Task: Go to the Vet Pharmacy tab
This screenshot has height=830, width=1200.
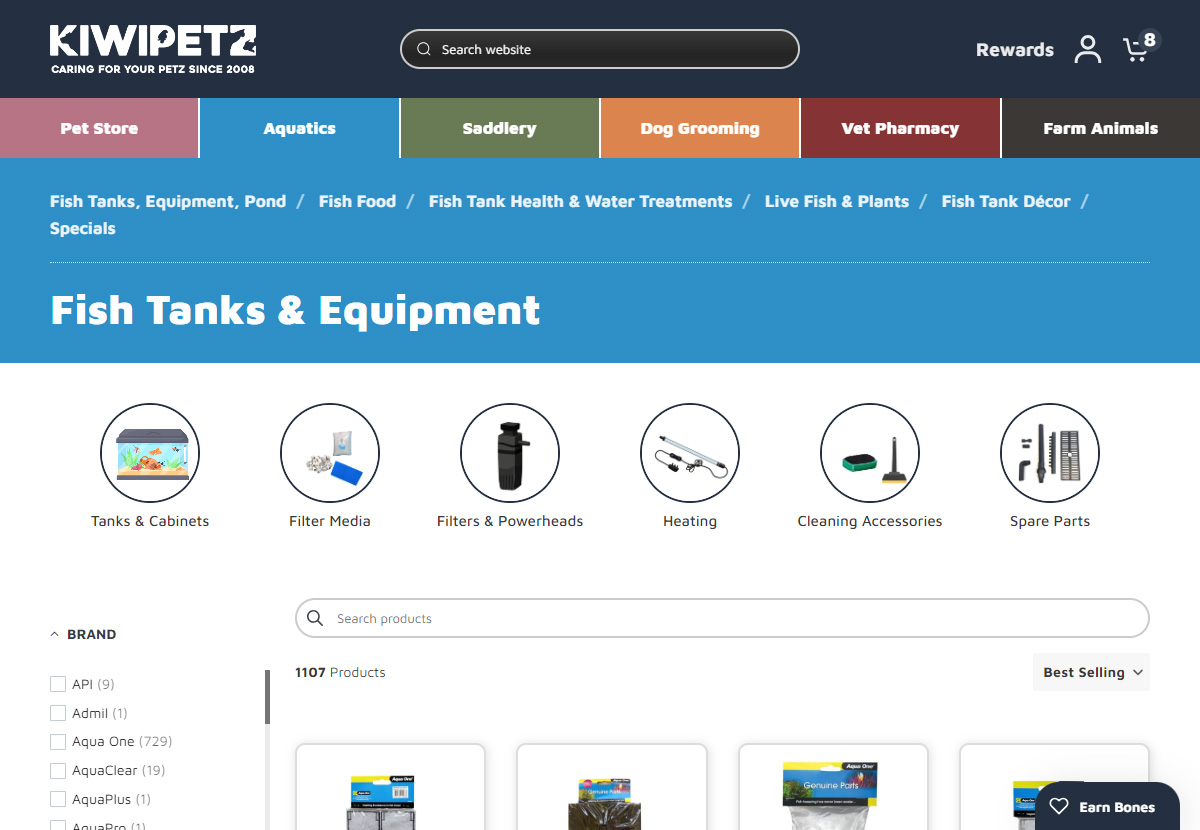Action: tap(900, 128)
